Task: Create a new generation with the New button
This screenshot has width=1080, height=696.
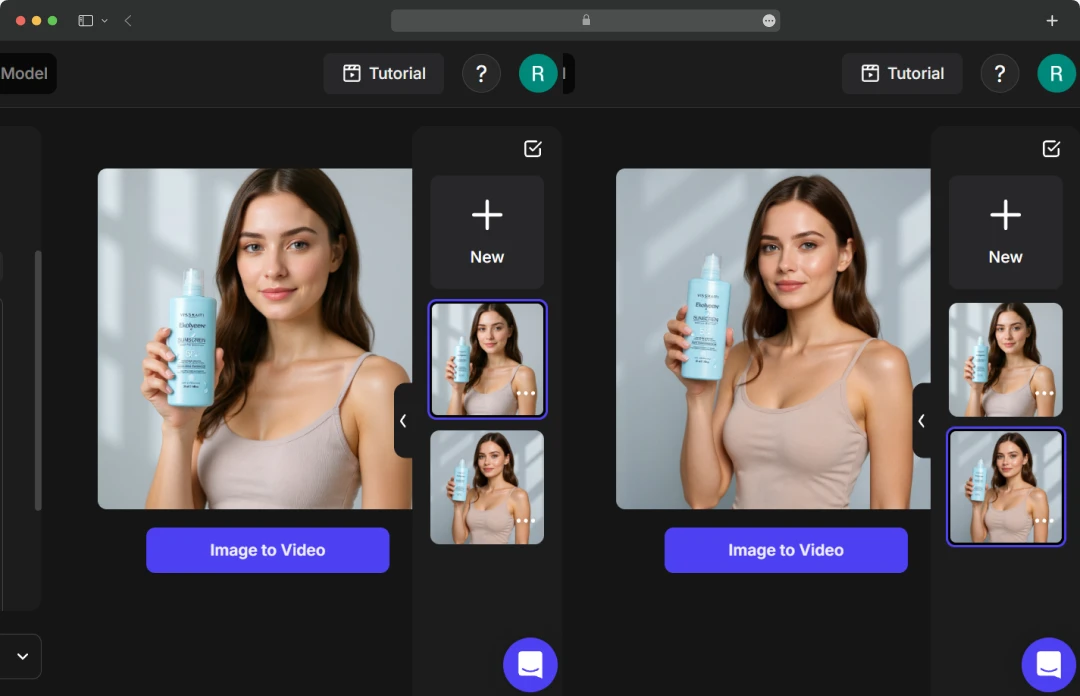Action: coord(486,231)
